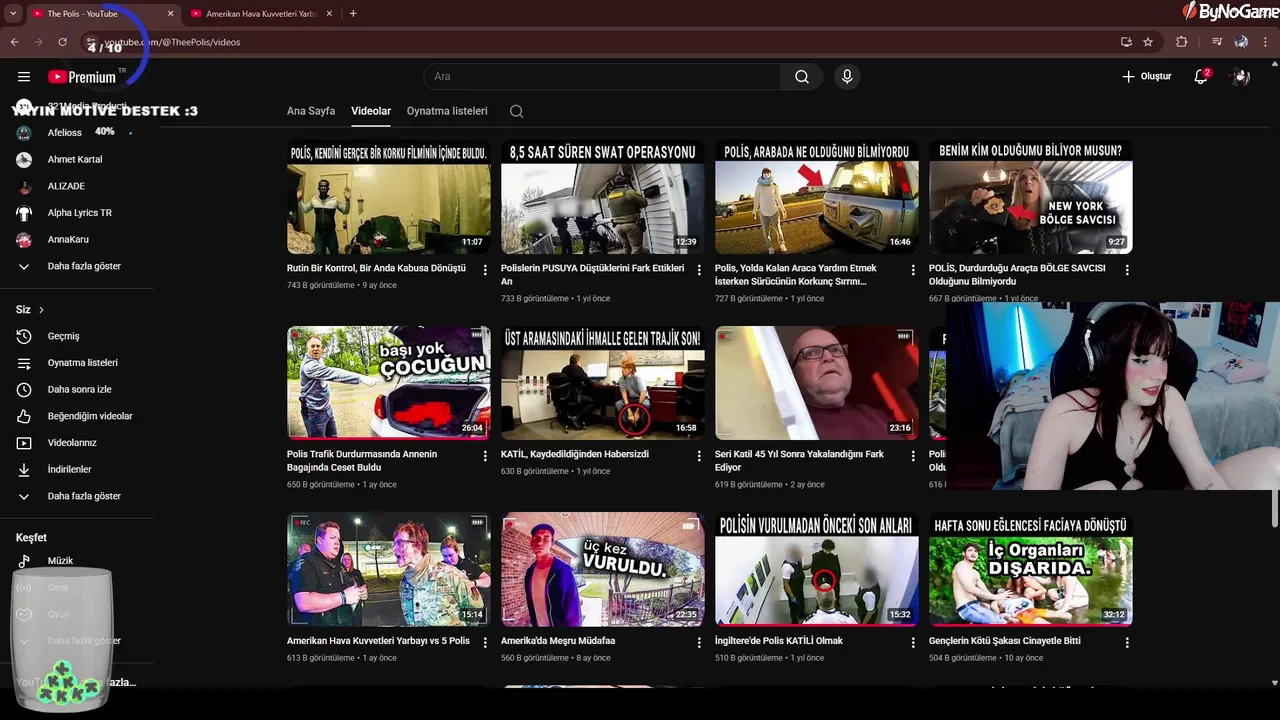Open 'Geçmiş' in the sidebar

(x=64, y=336)
